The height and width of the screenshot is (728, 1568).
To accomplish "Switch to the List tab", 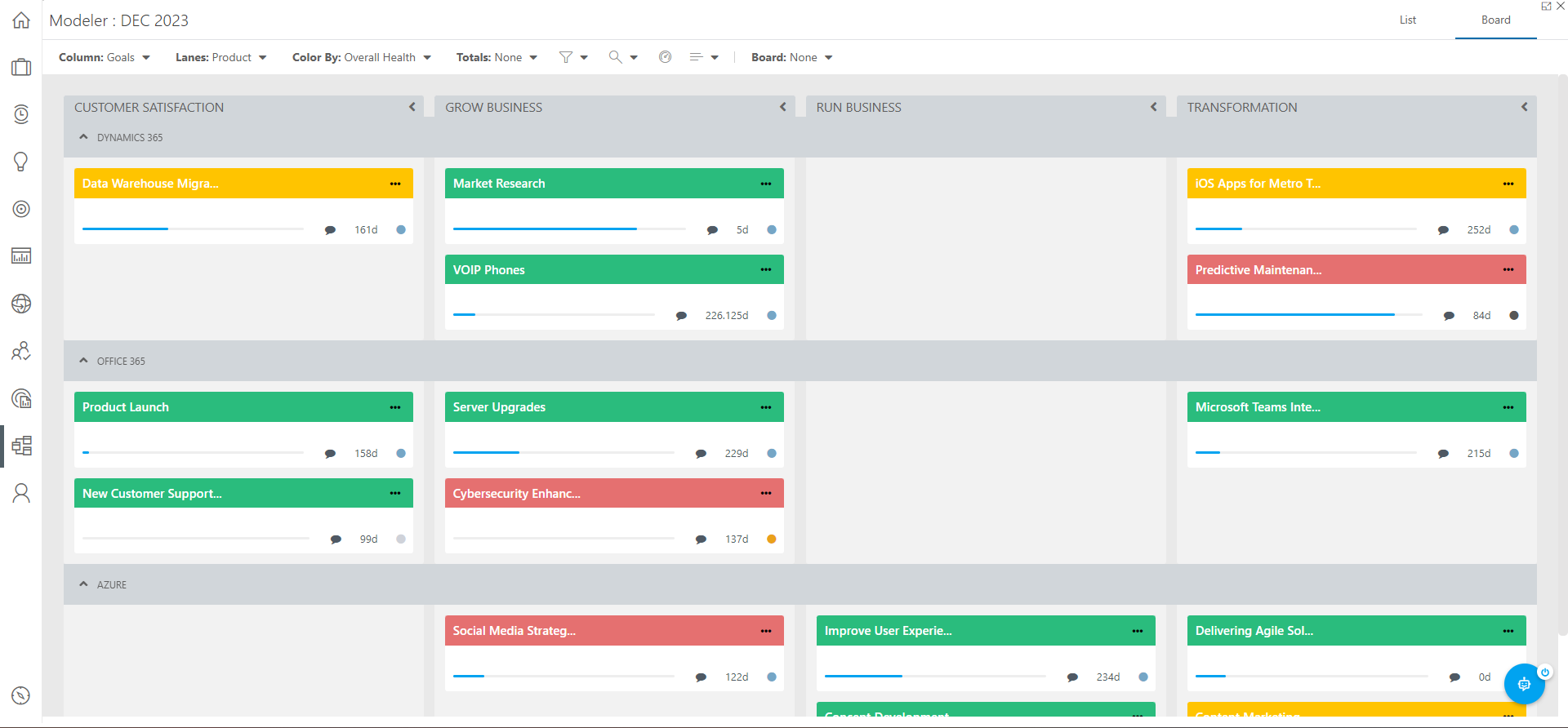I will pos(1408,20).
